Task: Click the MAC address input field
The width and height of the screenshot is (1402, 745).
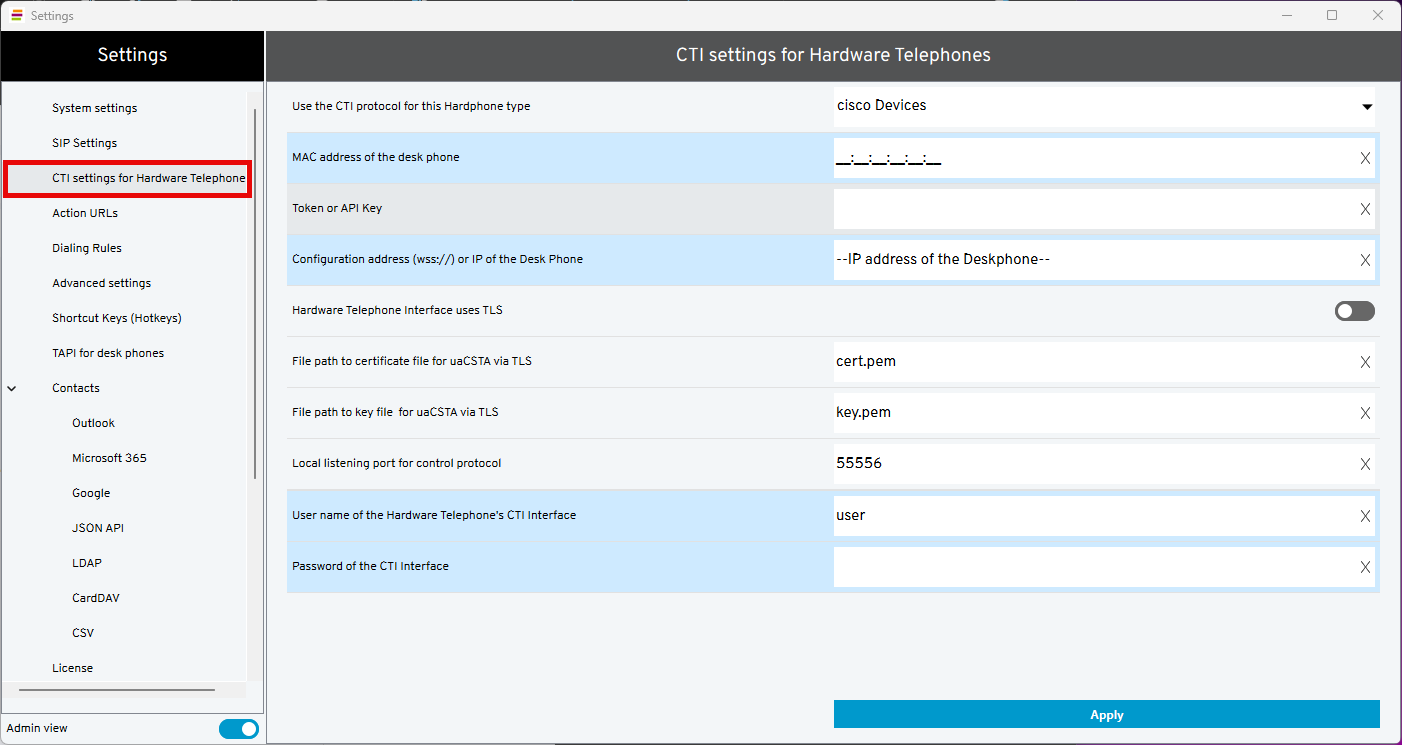Action: [x=1090, y=158]
